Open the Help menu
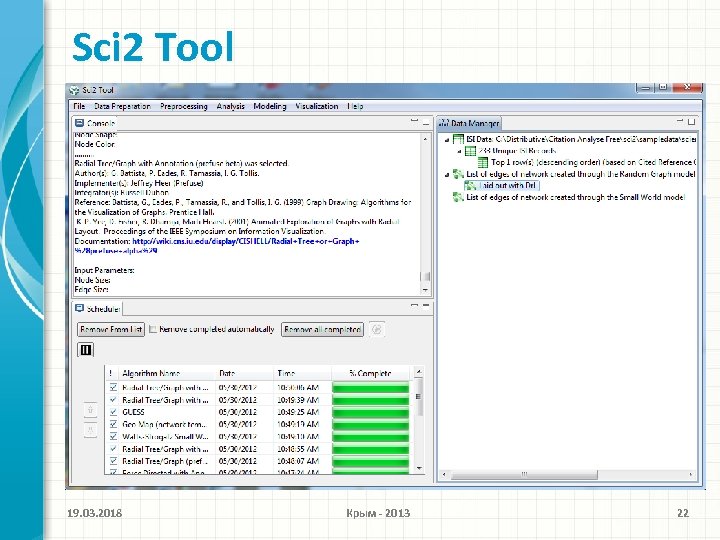The width and height of the screenshot is (720, 540). pos(355,106)
